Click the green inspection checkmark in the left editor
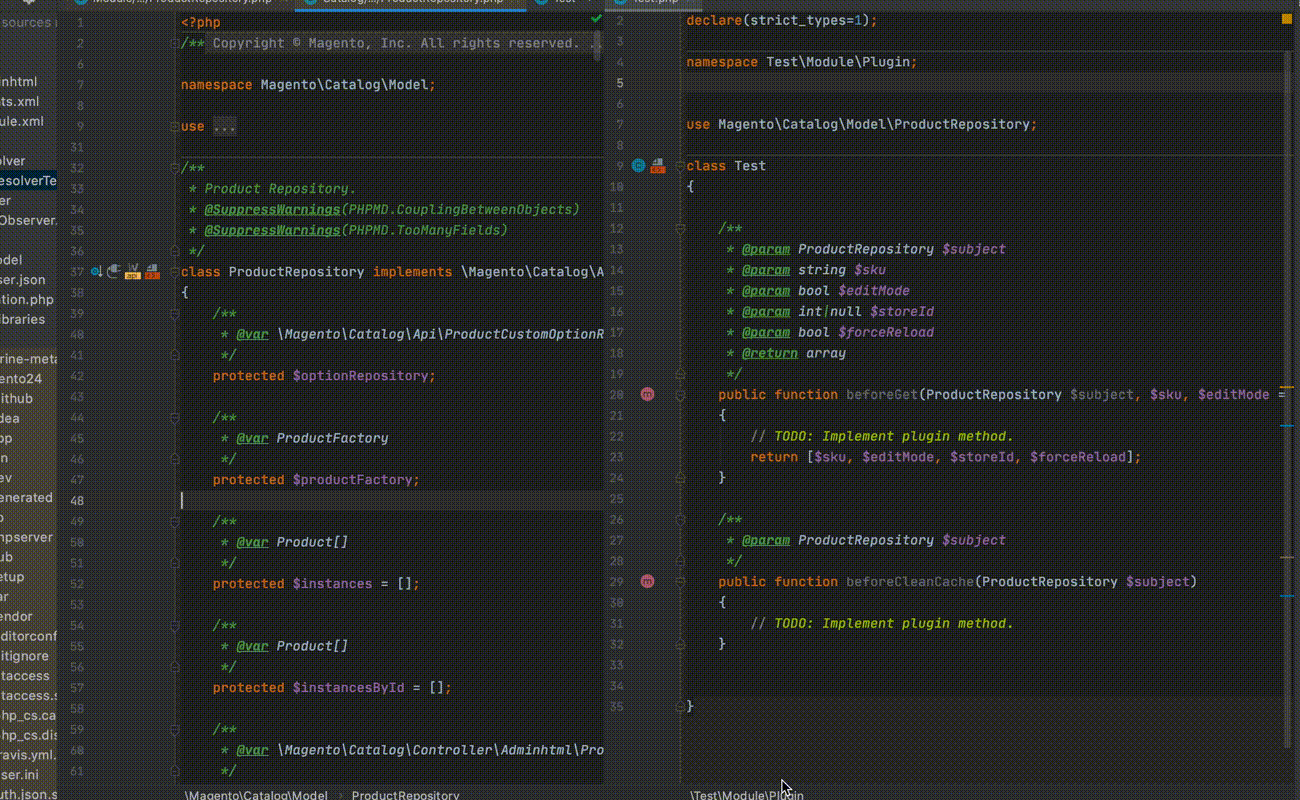 point(596,19)
